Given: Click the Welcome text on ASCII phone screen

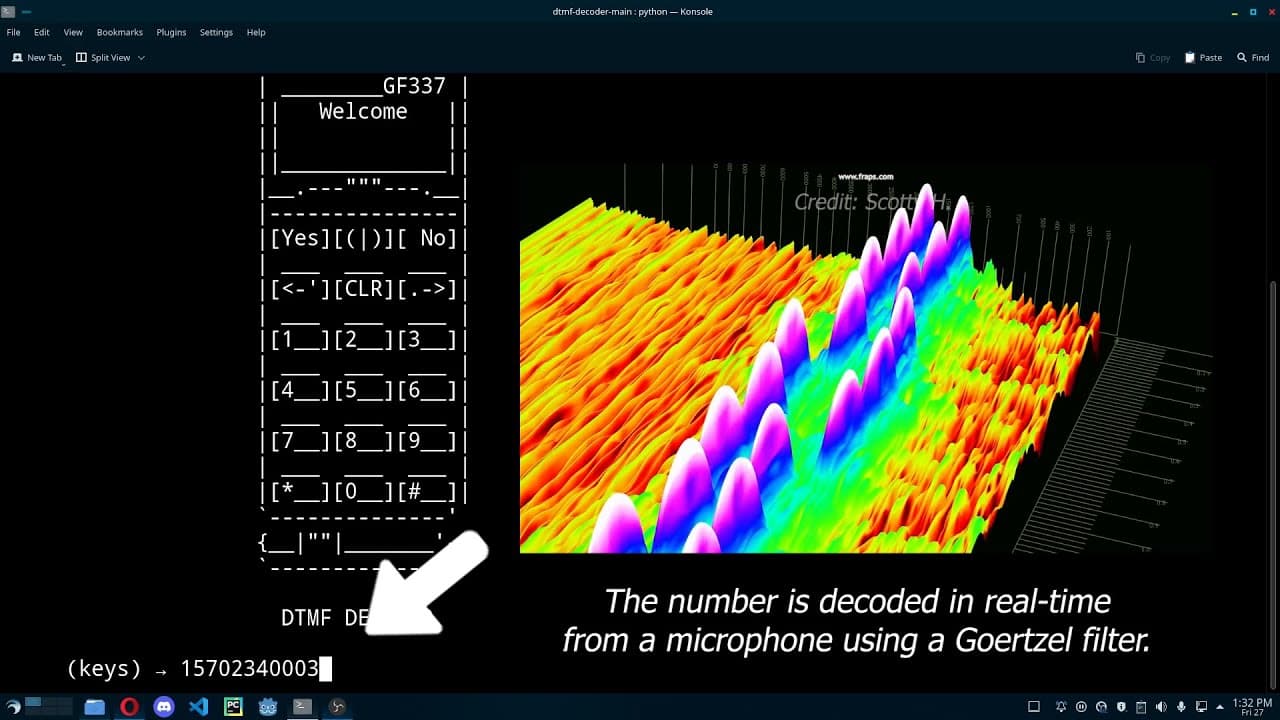Looking at the screenshot, I should (x=363, y=111).
